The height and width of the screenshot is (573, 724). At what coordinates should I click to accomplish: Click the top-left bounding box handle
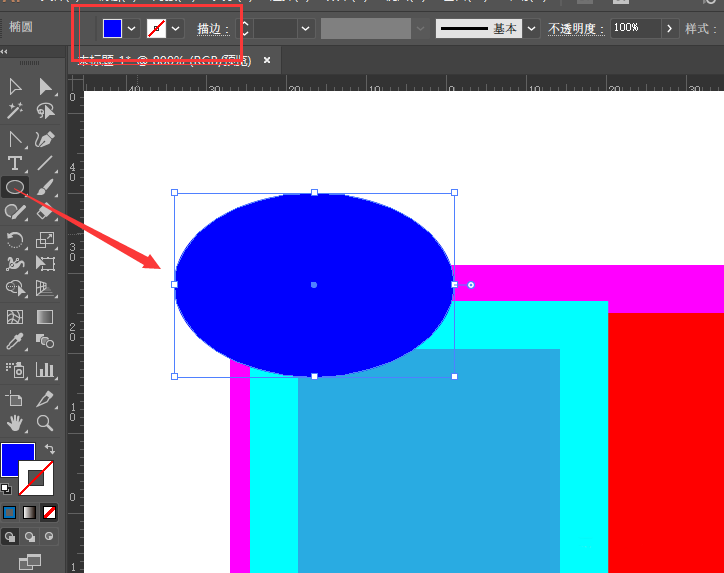175,193
